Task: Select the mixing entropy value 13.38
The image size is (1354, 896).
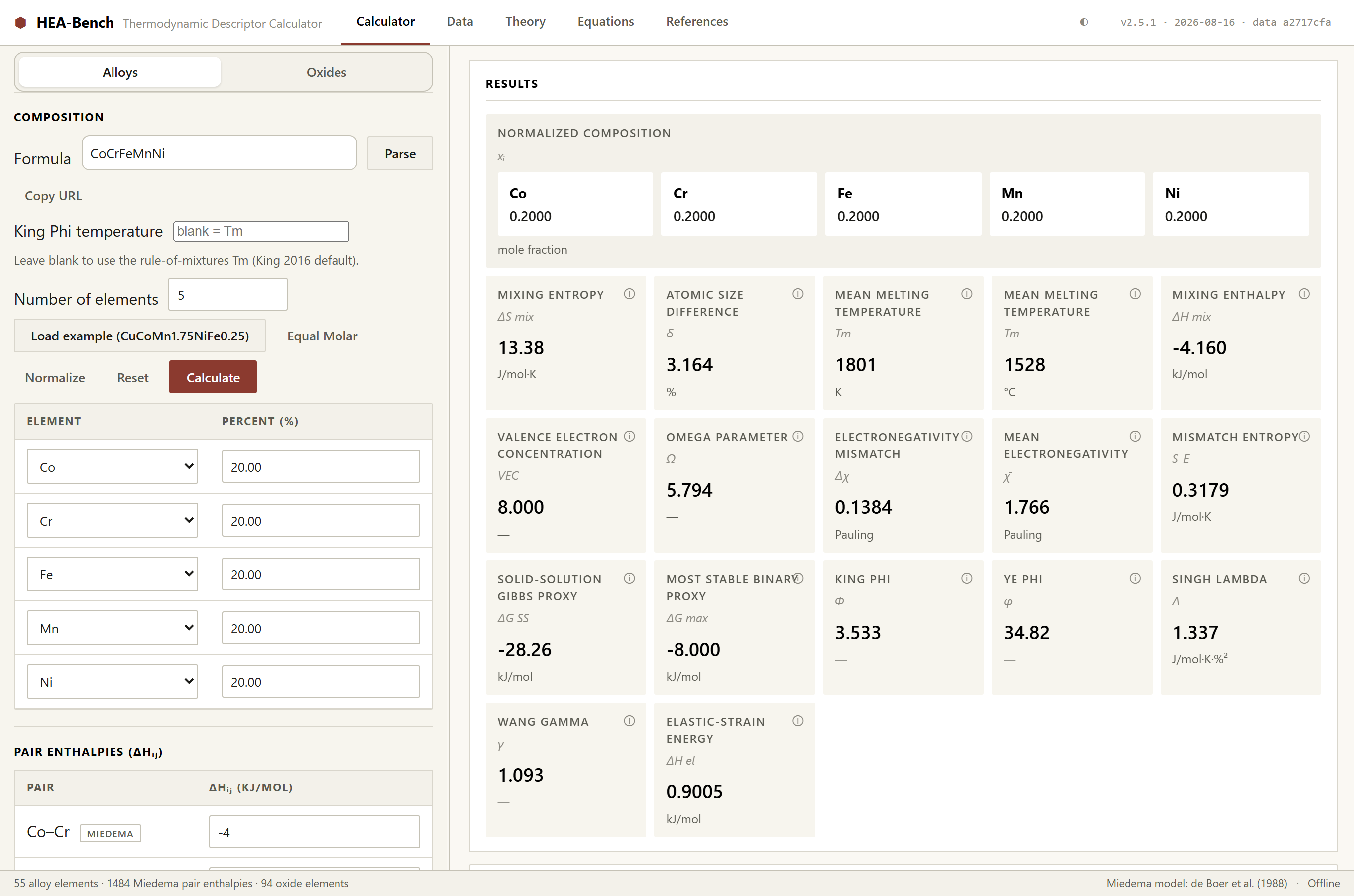Action: [x=521, y=347]
